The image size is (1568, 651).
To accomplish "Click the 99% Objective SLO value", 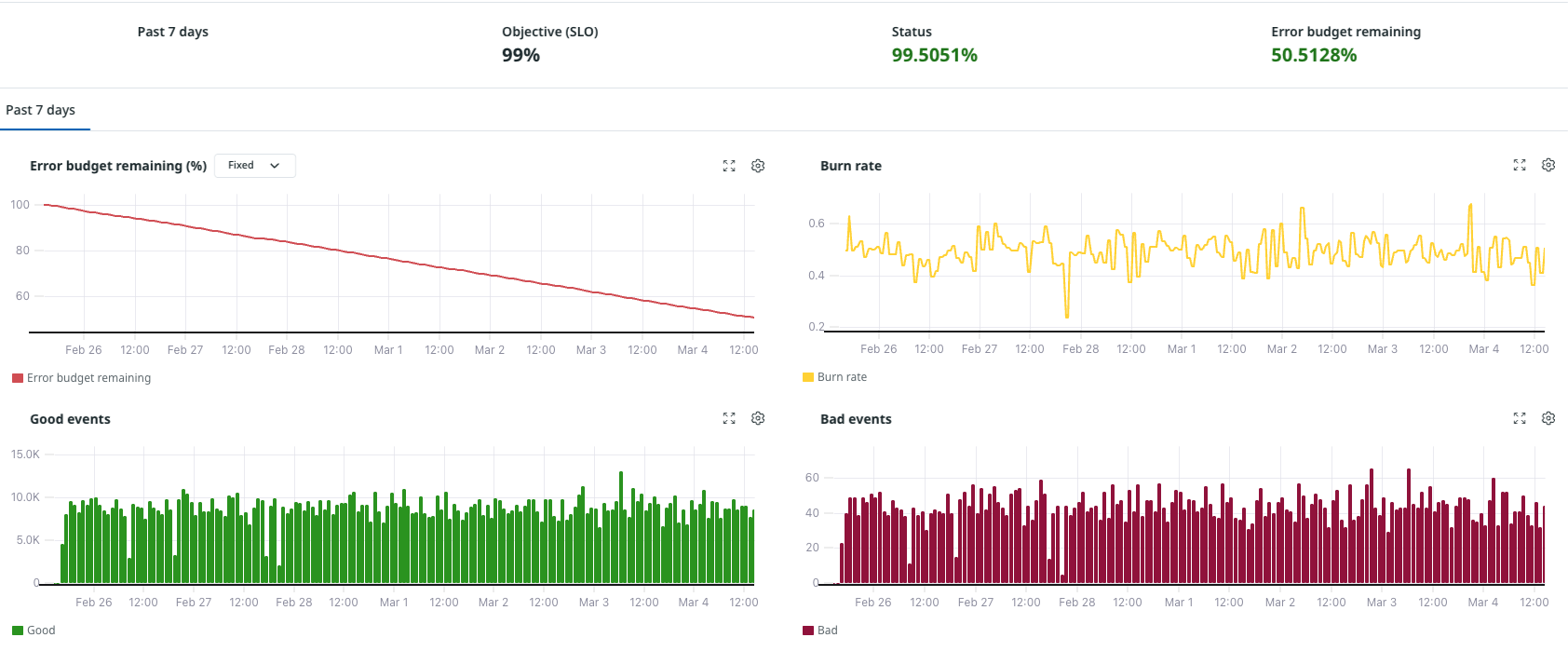I will pyautogui.click(x=520, y=55).
